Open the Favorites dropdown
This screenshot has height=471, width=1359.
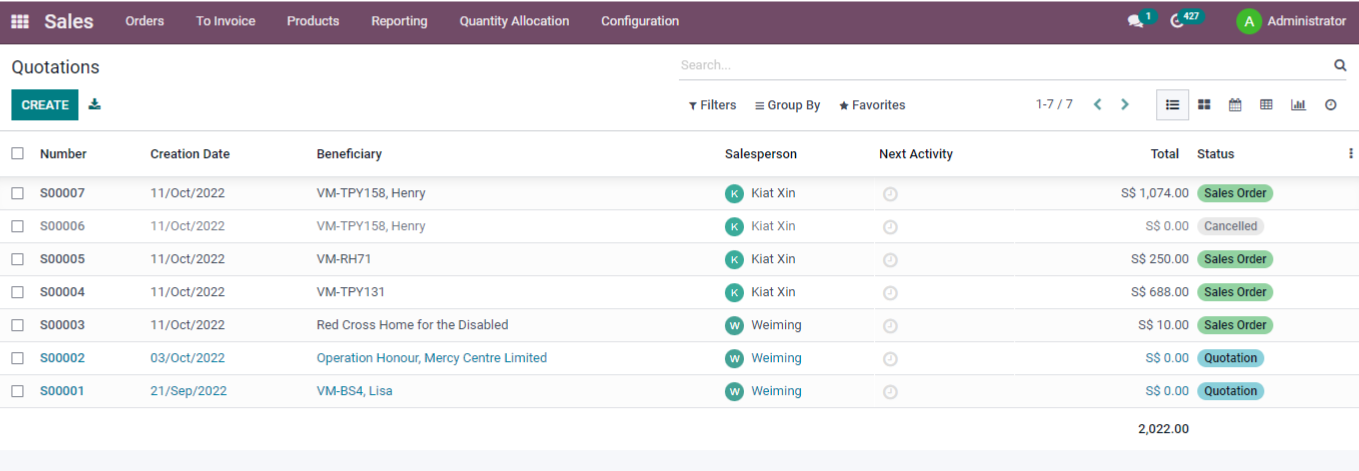[x=872, y=105]
